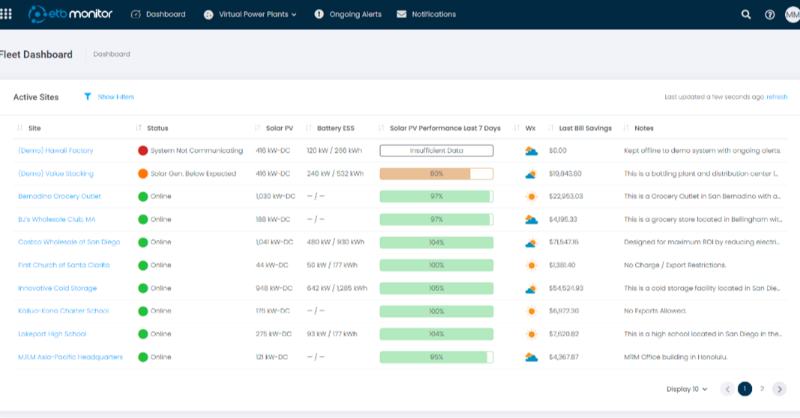
Task: Click green status dot for Costco Wholesale
Action: [143, 242]
